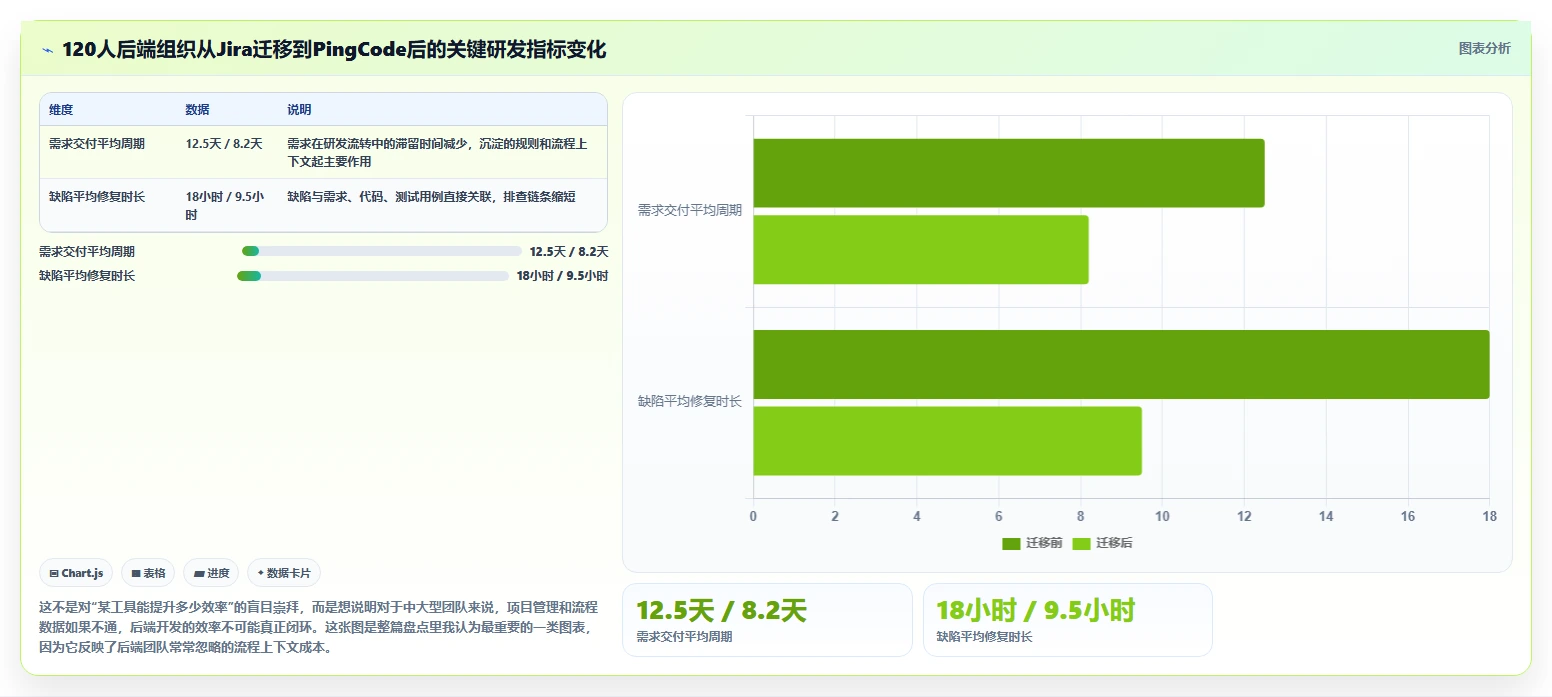Open the 12.5天 / 8.2天 data card

click(767, 620)
